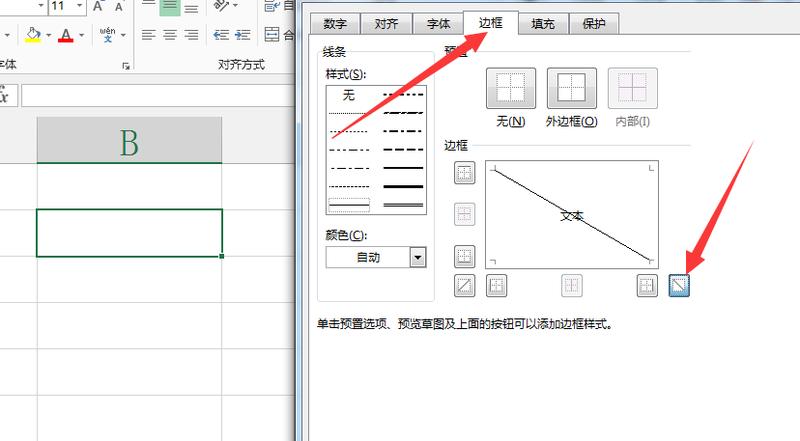Screen dimensions: 800x441
Task: Click the wrap text icon
Action: click(x=272, y=6)
